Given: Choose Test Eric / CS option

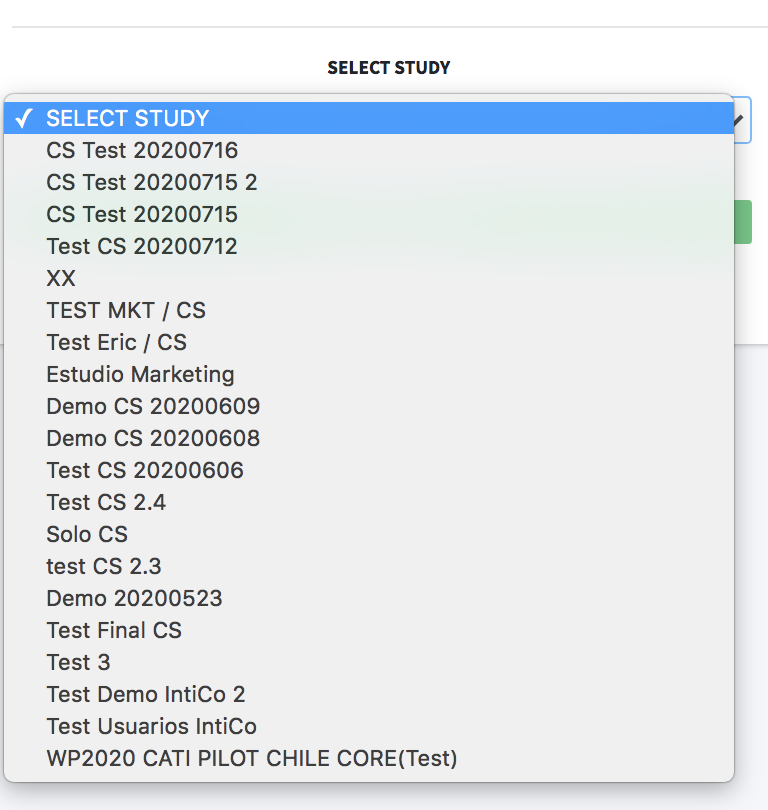Looking at the screenshot, I should click(369, 342).
